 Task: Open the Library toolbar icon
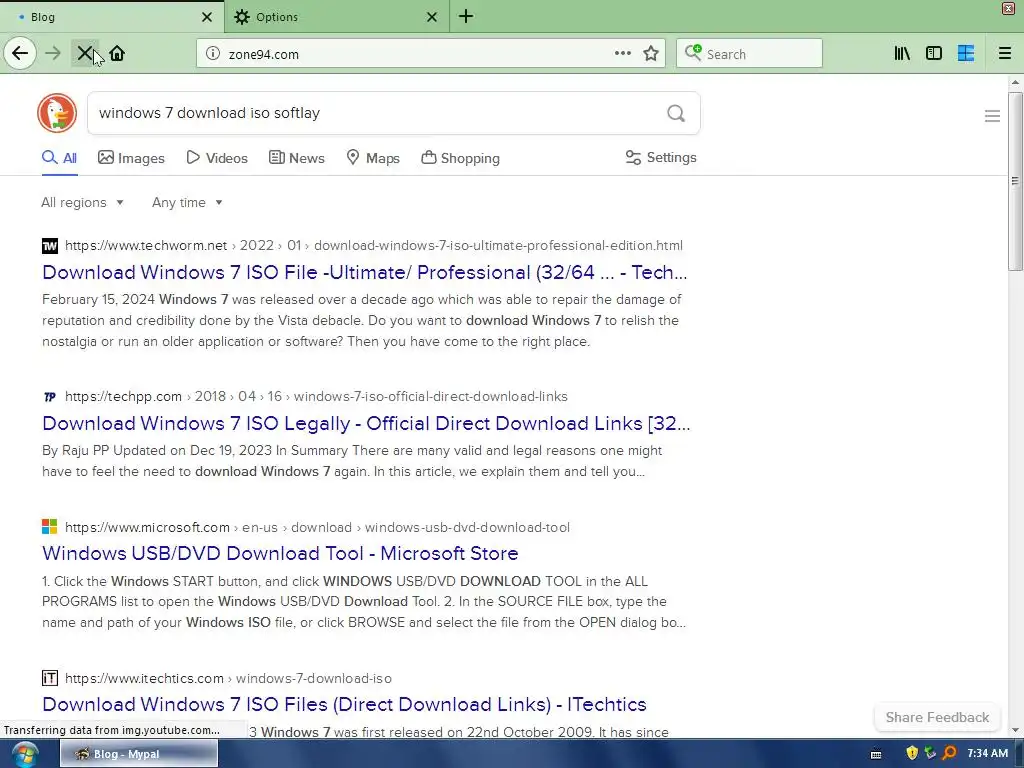902,53
